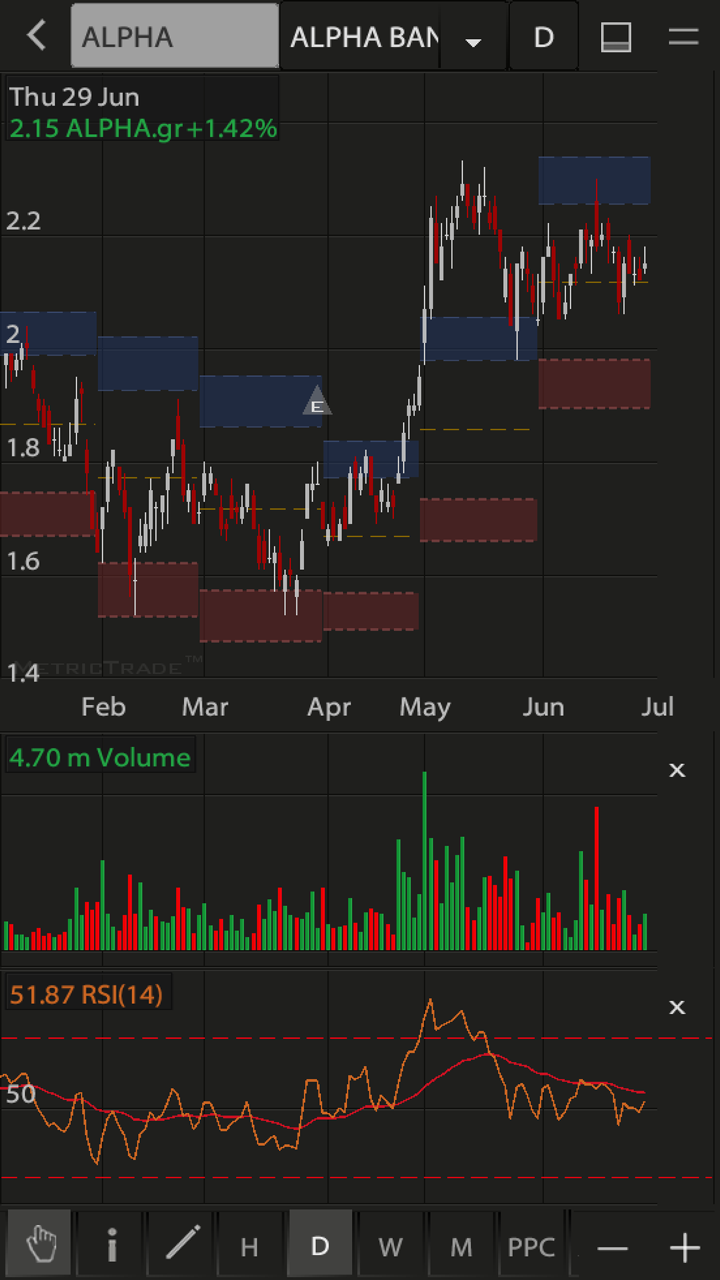Enable the PPC button
Screen dimensions: 720x1280
(531, 1247)
